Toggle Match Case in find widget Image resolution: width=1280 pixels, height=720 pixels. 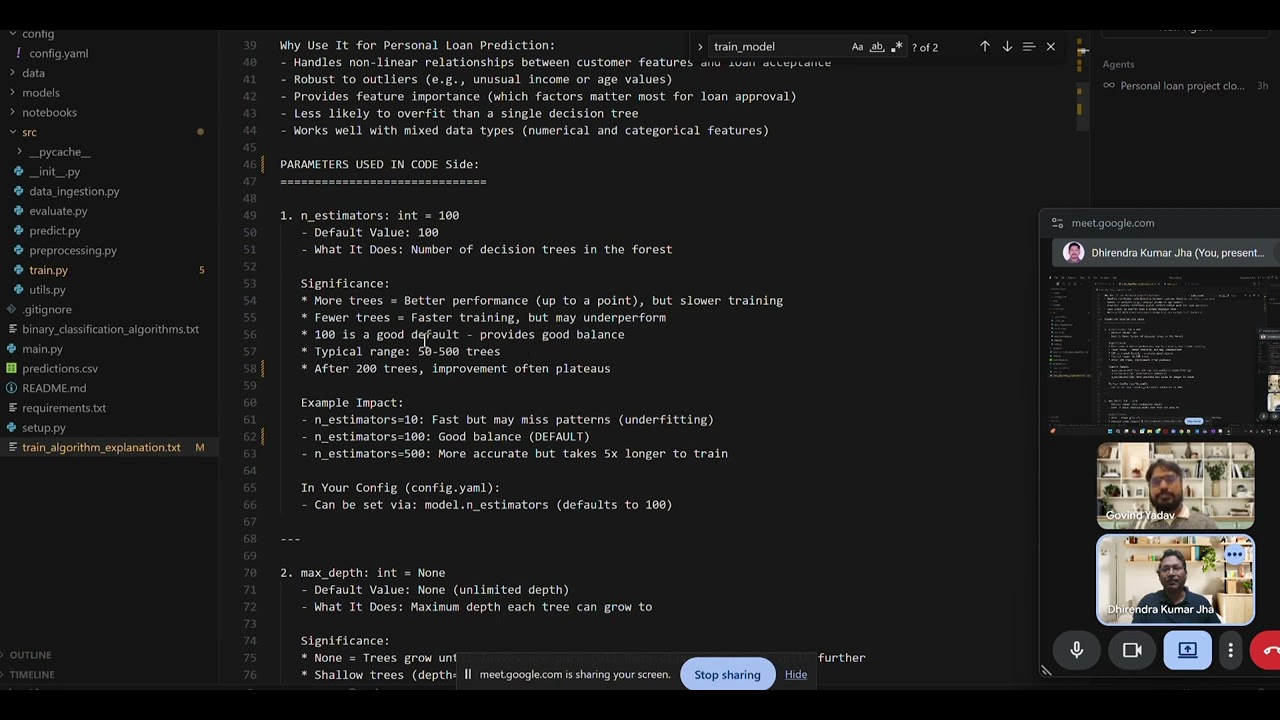point(857,47)
